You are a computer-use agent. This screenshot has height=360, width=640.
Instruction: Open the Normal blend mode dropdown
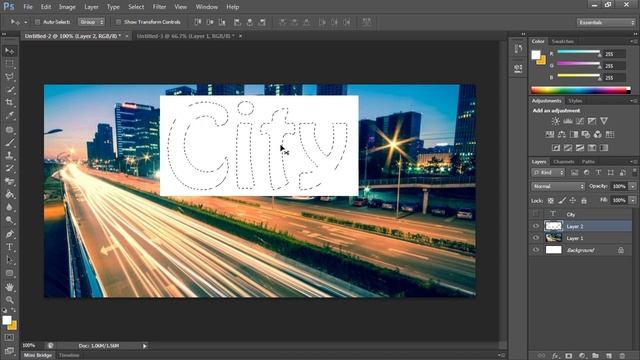tap(558, 186)
